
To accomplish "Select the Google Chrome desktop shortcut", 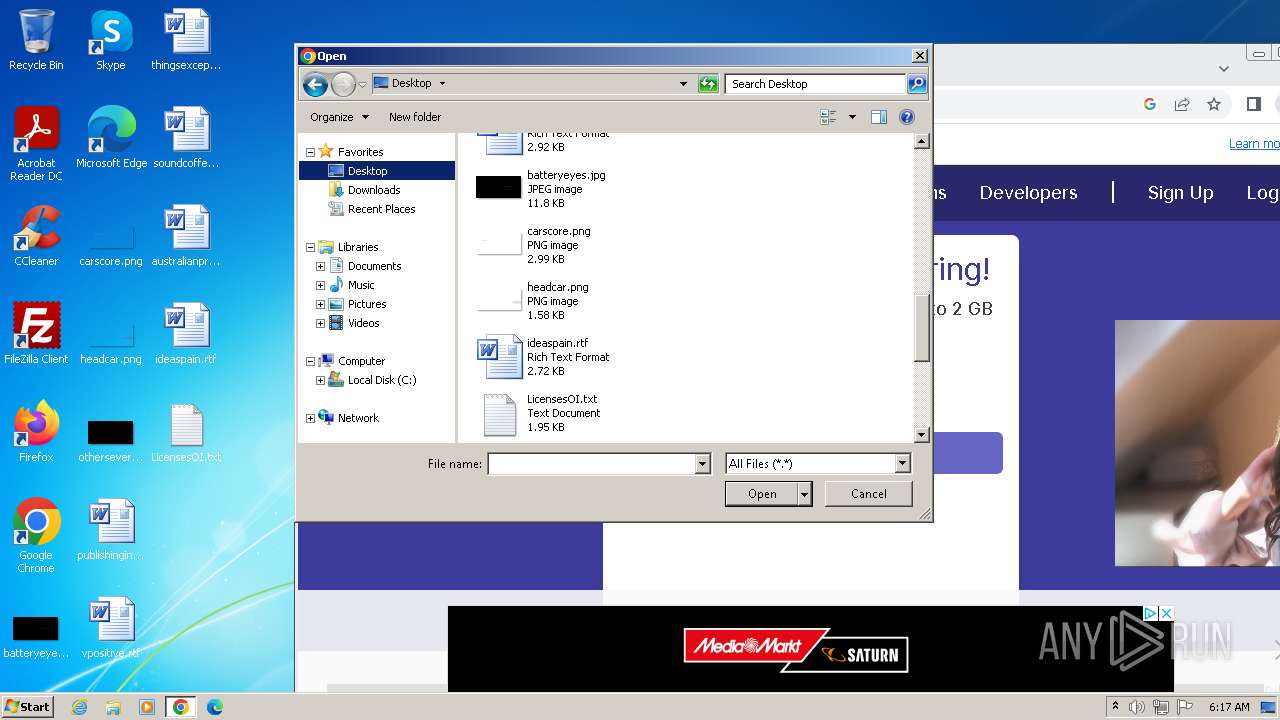I will (x=36, y=536).
